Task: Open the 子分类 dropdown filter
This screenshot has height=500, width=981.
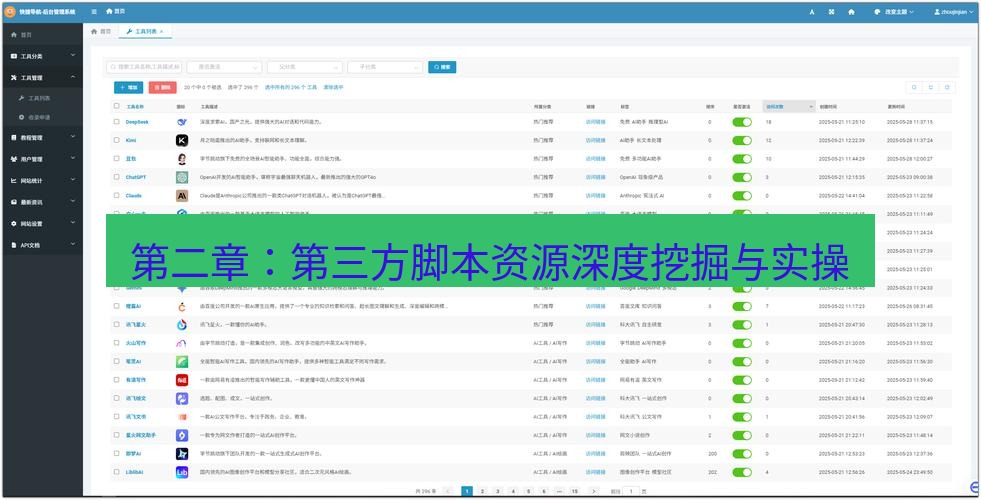Action: [x=385, y=67]
